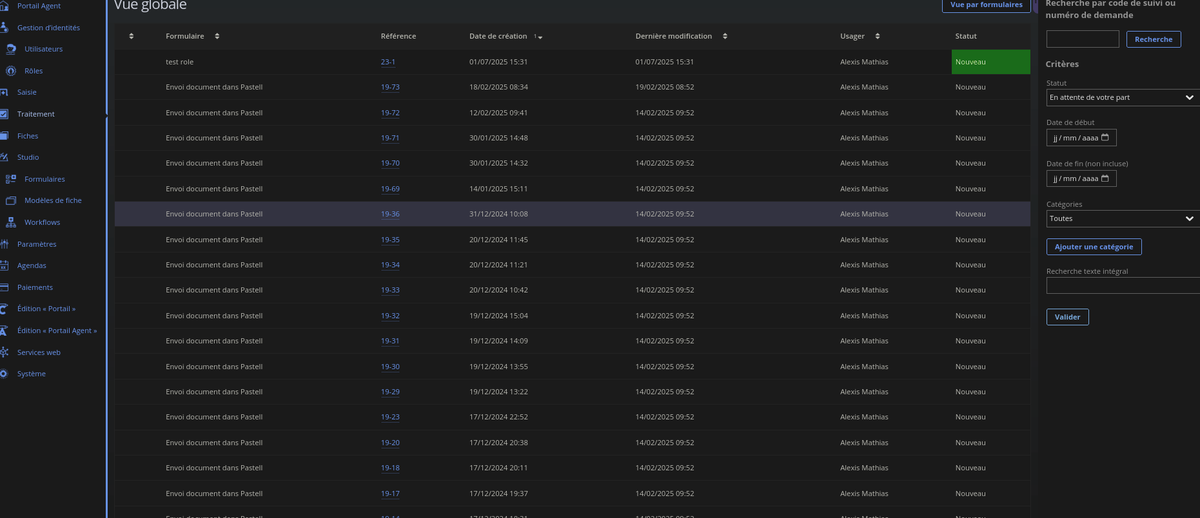Expand the Statut dropdown
Screen dimensions: 1200x518
pyautogui.click(x=1121, y=98)
